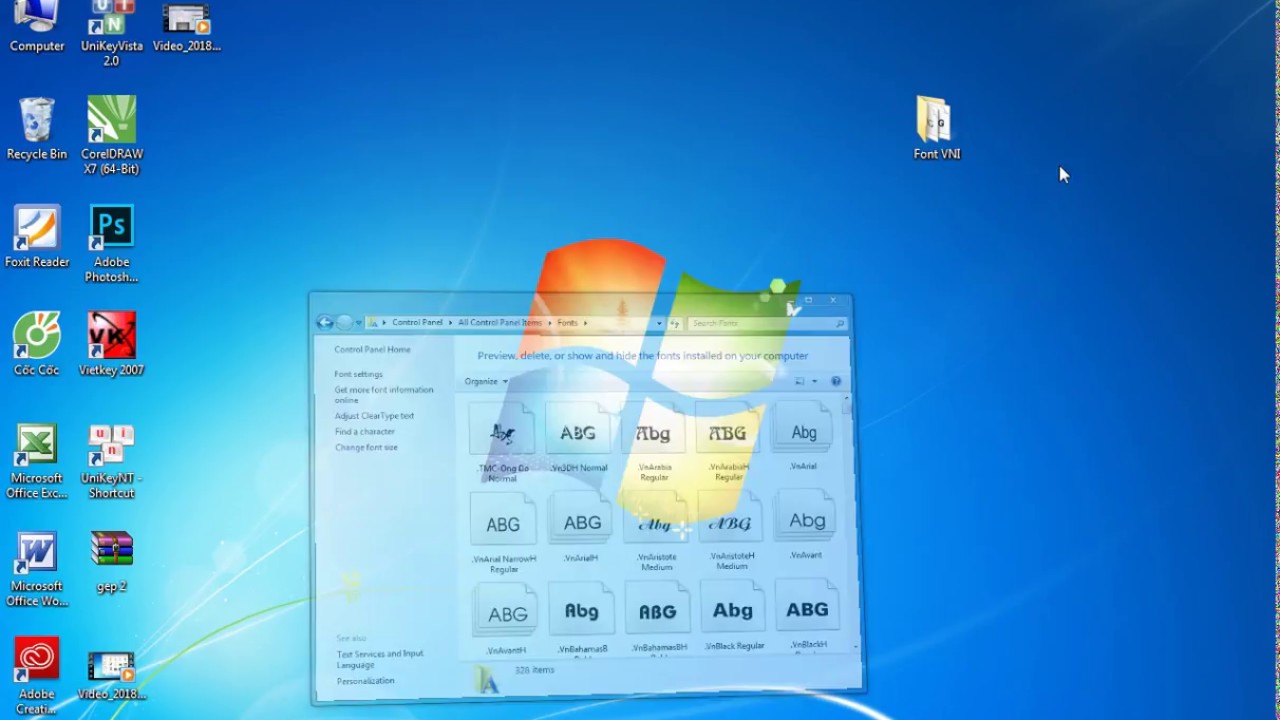Launch Adobe Photoshop shortcut
1280x720 pixels.
point(111,244)
